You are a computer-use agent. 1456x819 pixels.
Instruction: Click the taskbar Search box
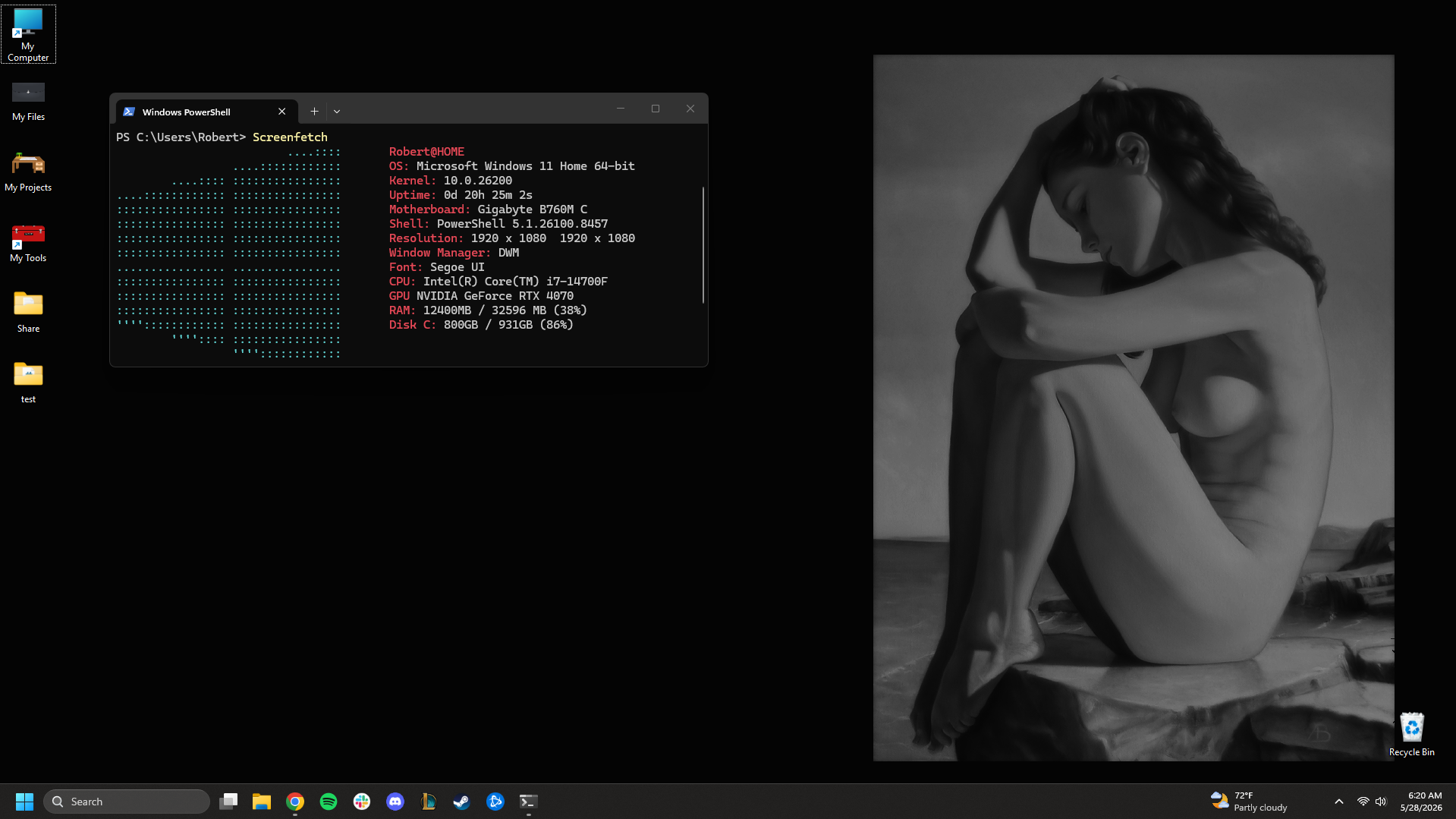click(127, 802)
